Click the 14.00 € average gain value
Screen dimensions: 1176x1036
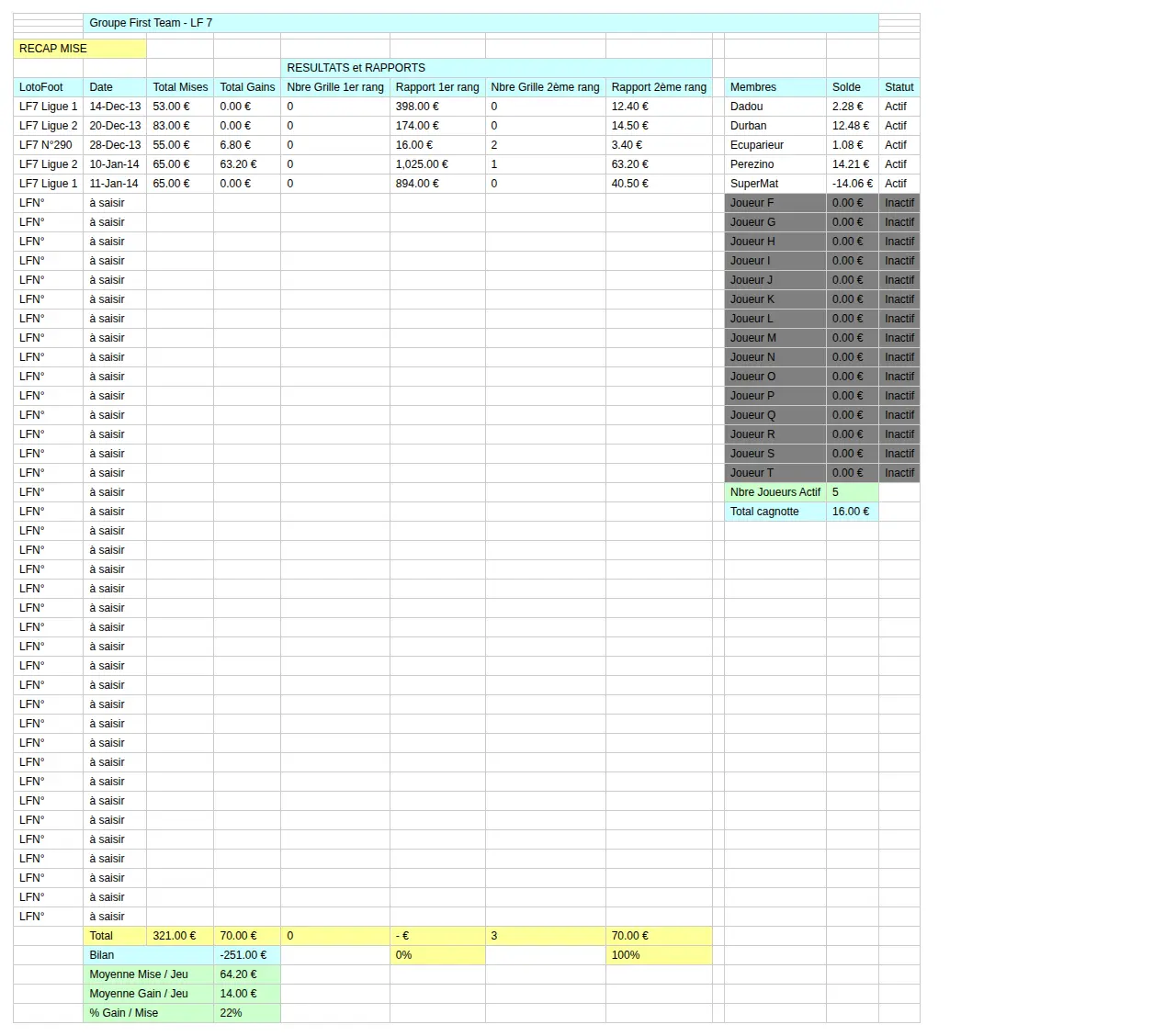click(x=247, y=994)
